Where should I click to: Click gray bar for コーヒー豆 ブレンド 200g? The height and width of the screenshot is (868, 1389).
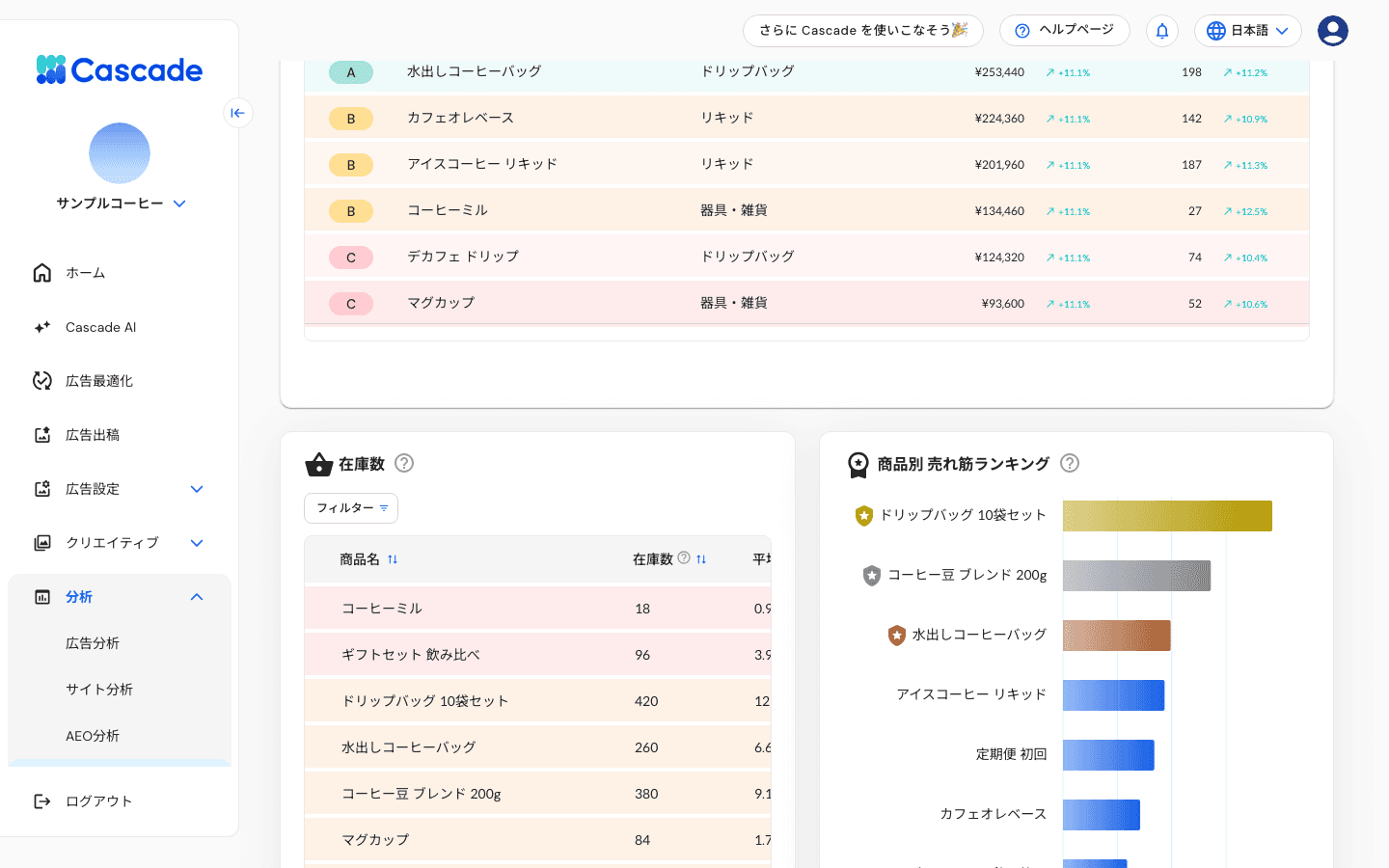(x=1136, y=576)
